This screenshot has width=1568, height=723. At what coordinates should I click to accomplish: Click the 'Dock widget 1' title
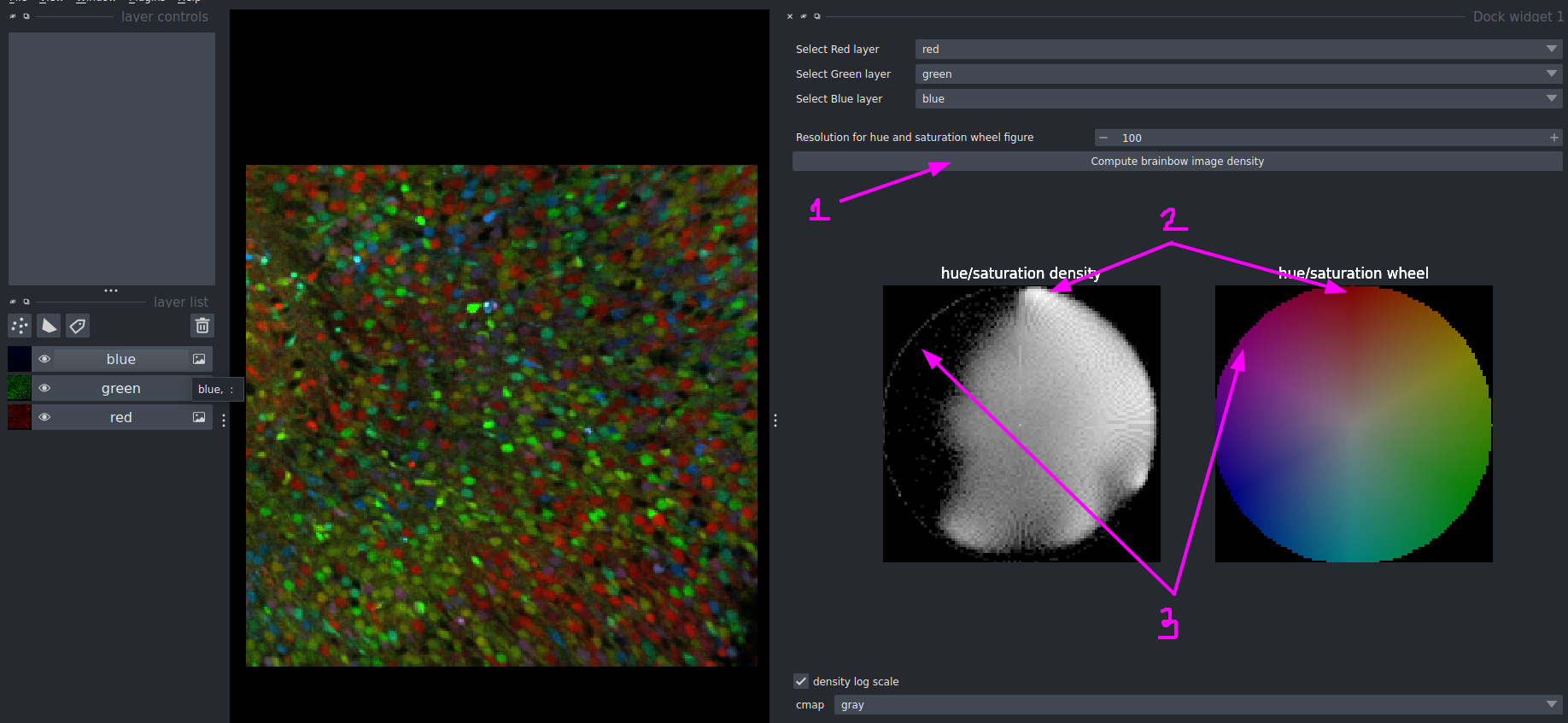click(x=1518, y=16)
